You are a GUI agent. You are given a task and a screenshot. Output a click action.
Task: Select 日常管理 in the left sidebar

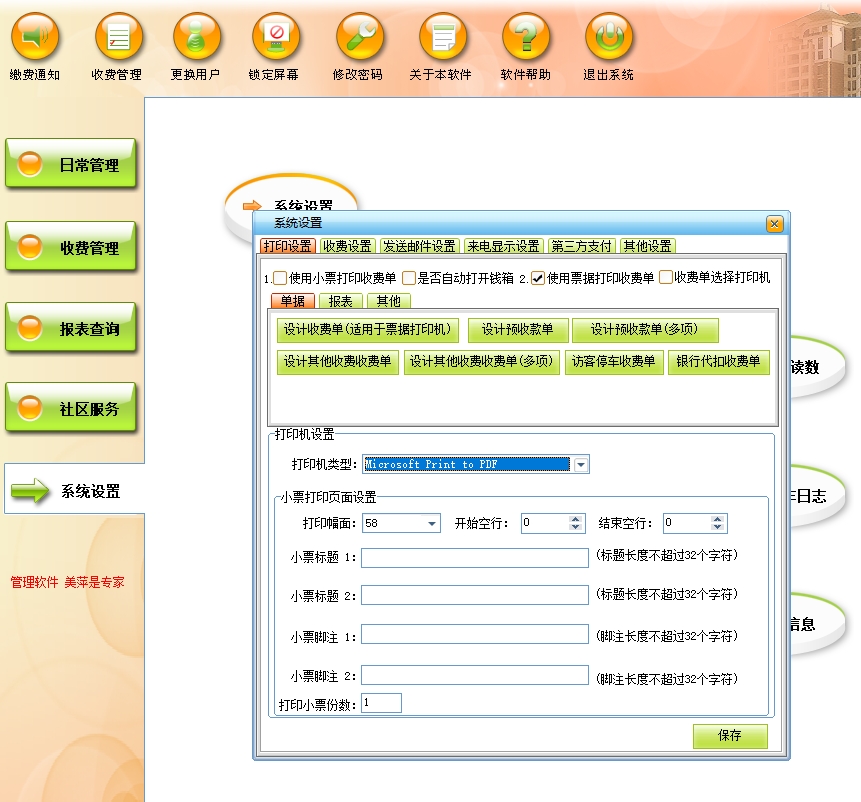click(70, 165)
